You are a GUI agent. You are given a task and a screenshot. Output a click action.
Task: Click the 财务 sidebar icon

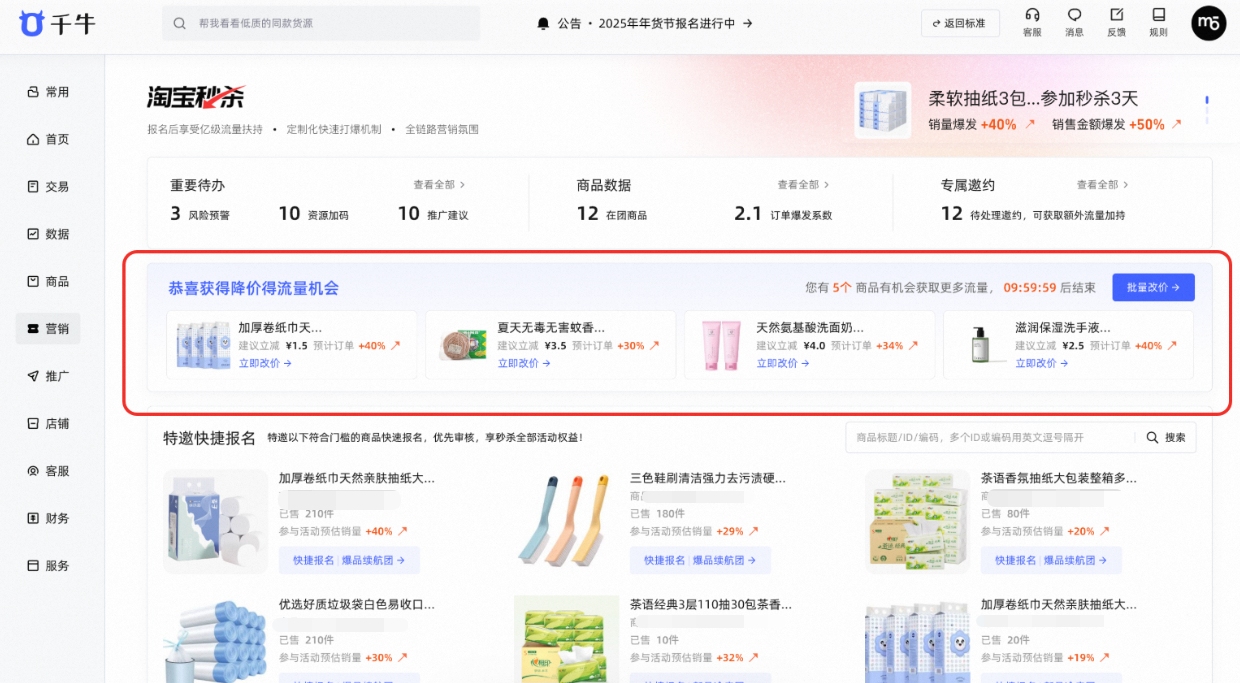click(33, 518)
